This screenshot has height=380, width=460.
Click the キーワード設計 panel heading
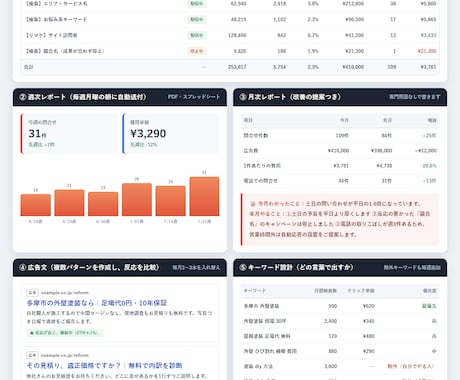pyautogui.click(x=296, y=268)
